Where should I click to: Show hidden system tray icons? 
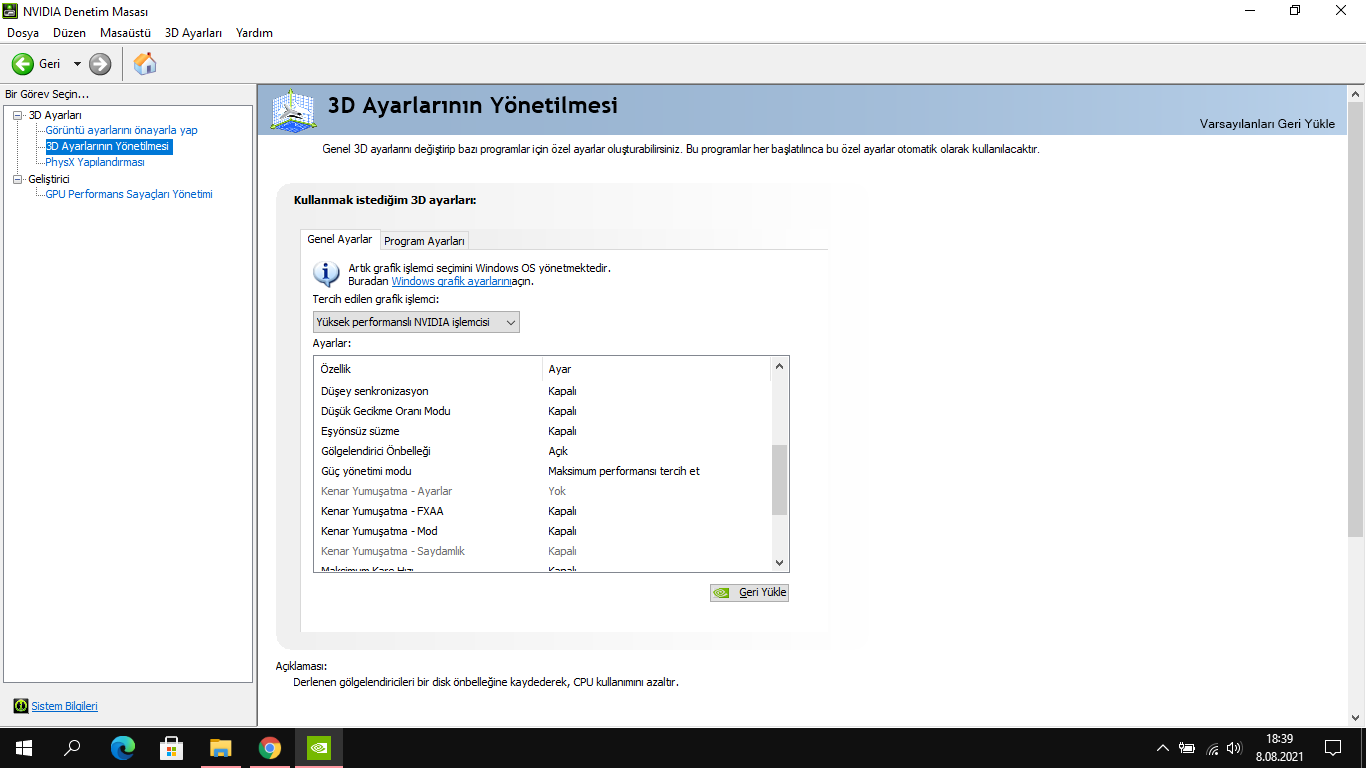pos(1162,748)
